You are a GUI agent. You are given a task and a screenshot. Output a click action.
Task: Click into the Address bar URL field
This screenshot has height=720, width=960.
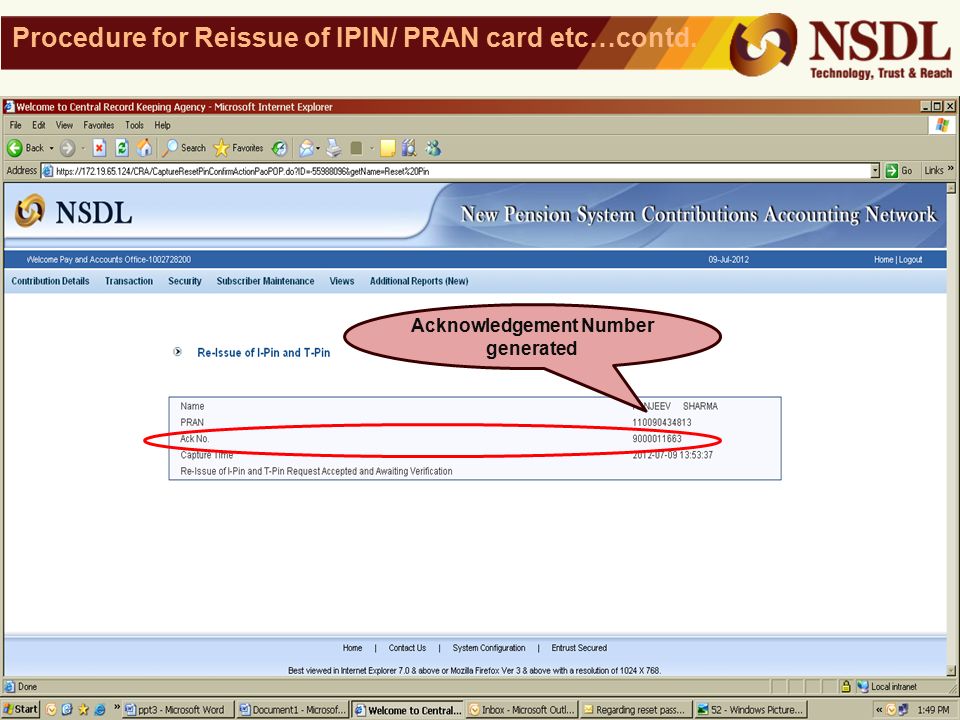click(456, 171)
